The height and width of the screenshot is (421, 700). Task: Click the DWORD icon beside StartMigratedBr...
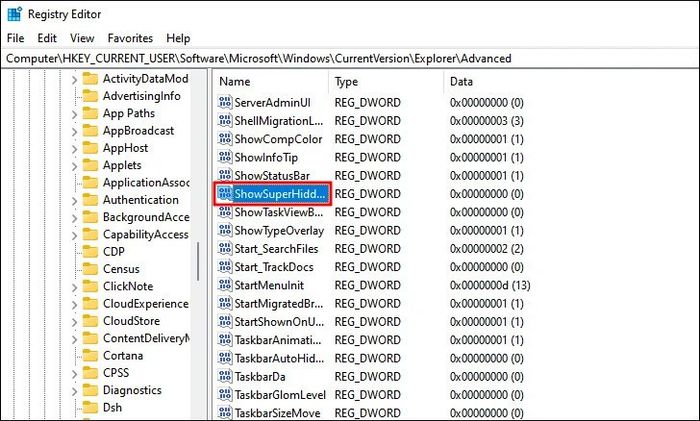coord(225,304)
